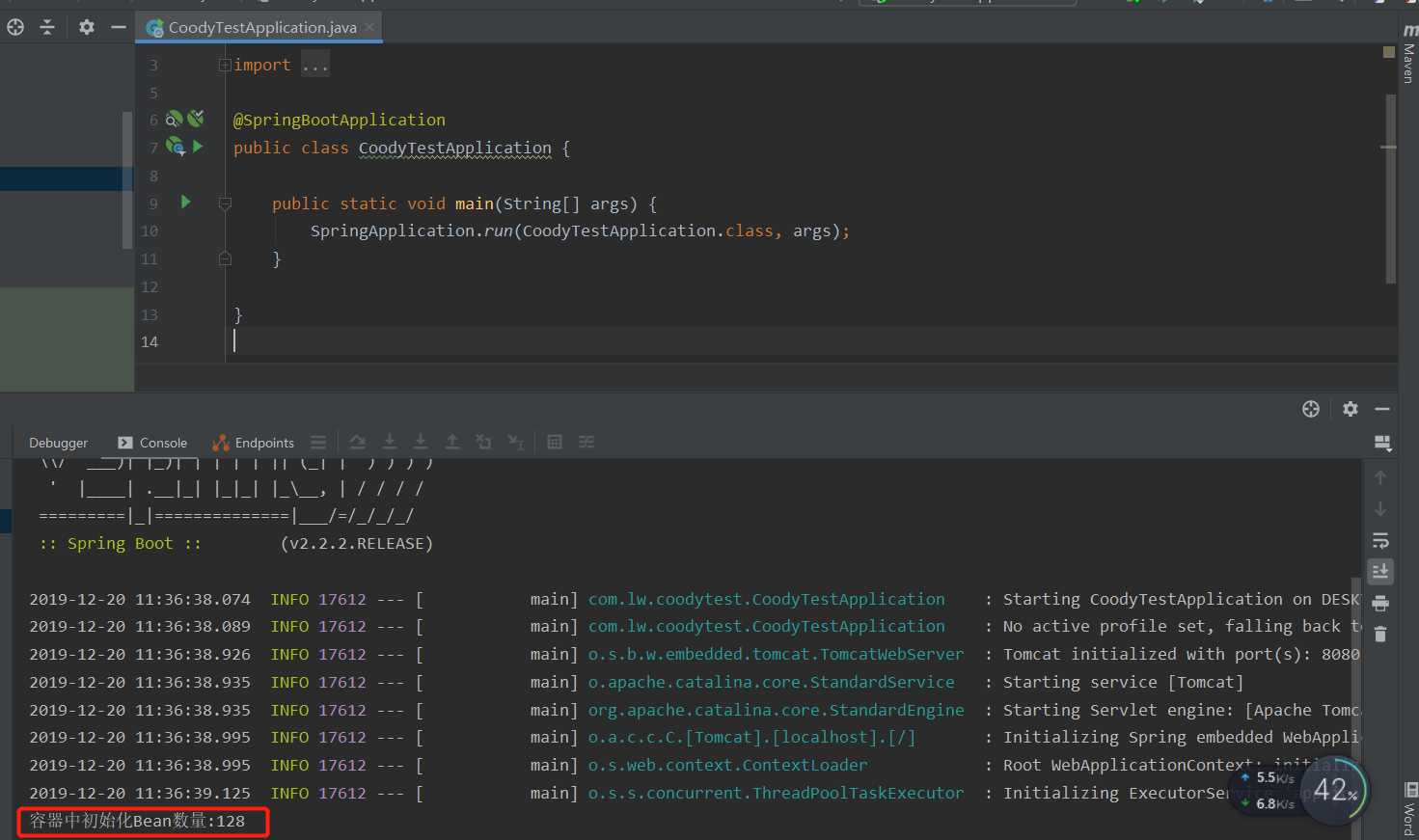
Task: Click the hamburger lines icon next to the Endpoints tab
Action: (318, 443)
